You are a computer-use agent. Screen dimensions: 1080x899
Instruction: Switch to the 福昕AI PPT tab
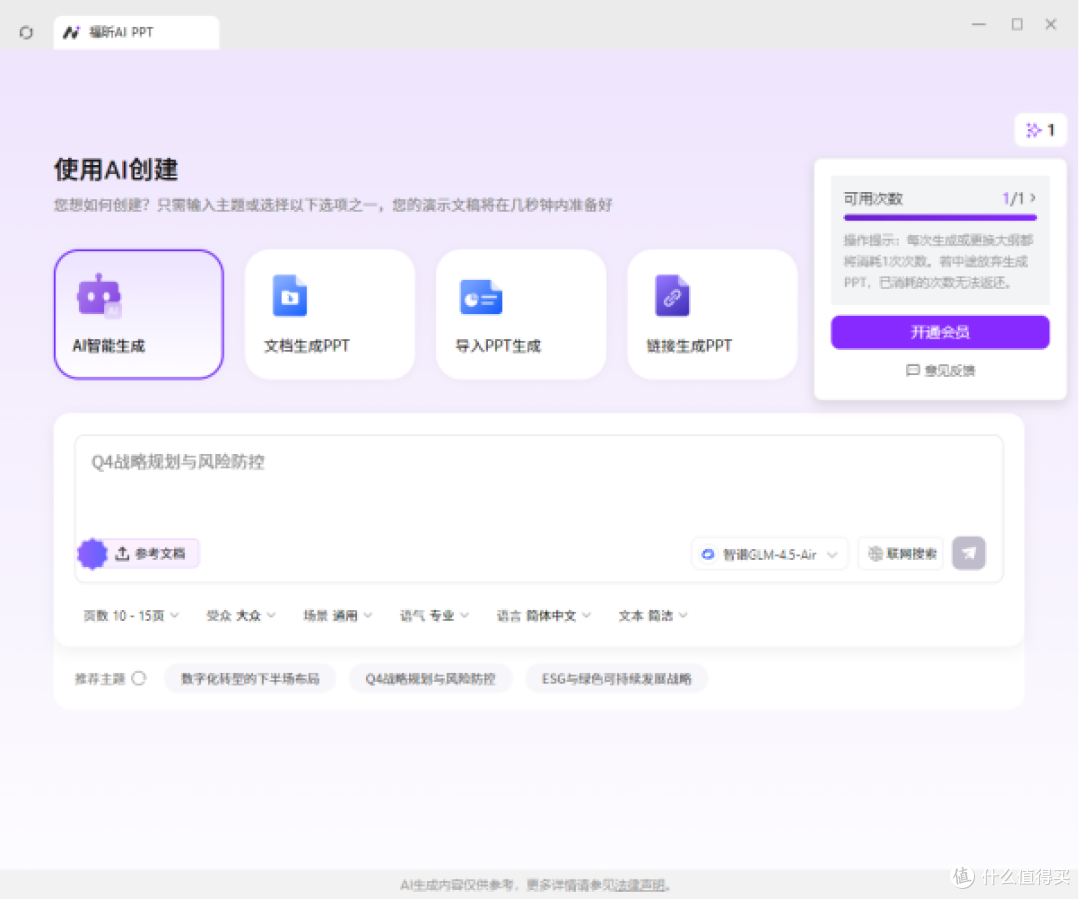click(x=136, y=32)
